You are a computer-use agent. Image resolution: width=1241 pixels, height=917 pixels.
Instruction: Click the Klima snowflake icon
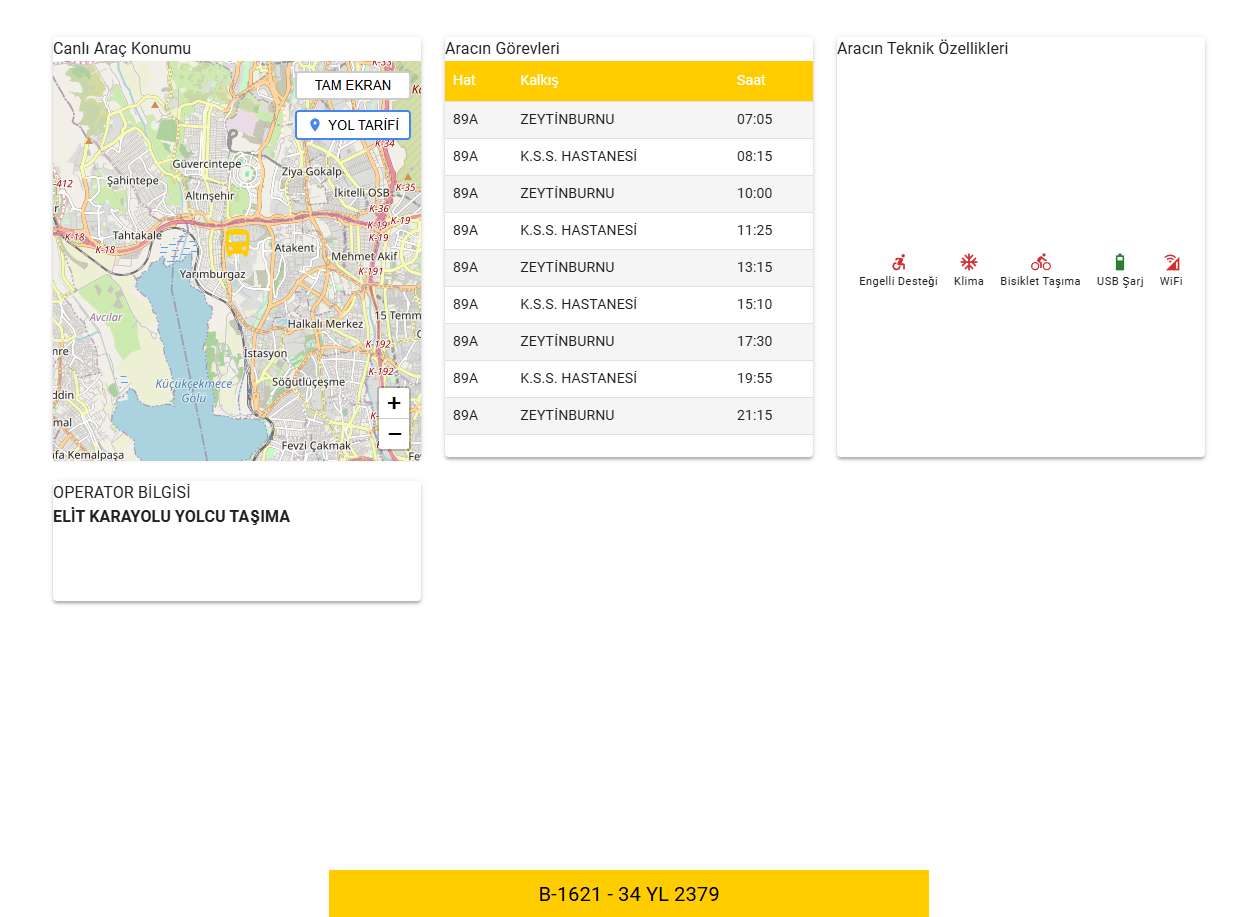[968, 262]
